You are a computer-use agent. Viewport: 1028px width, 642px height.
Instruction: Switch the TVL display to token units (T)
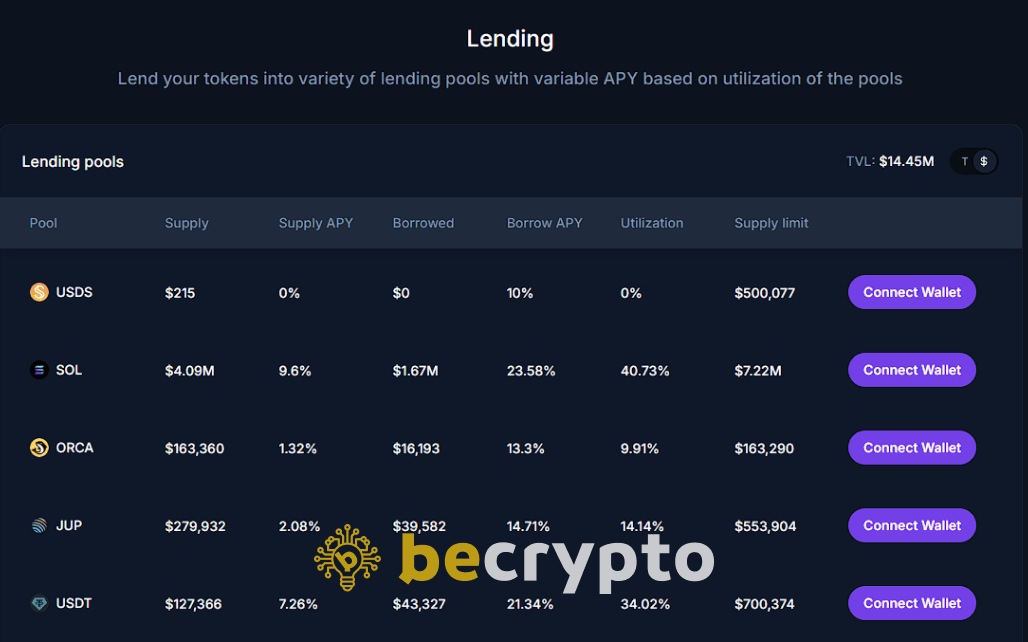pos(964,161)
